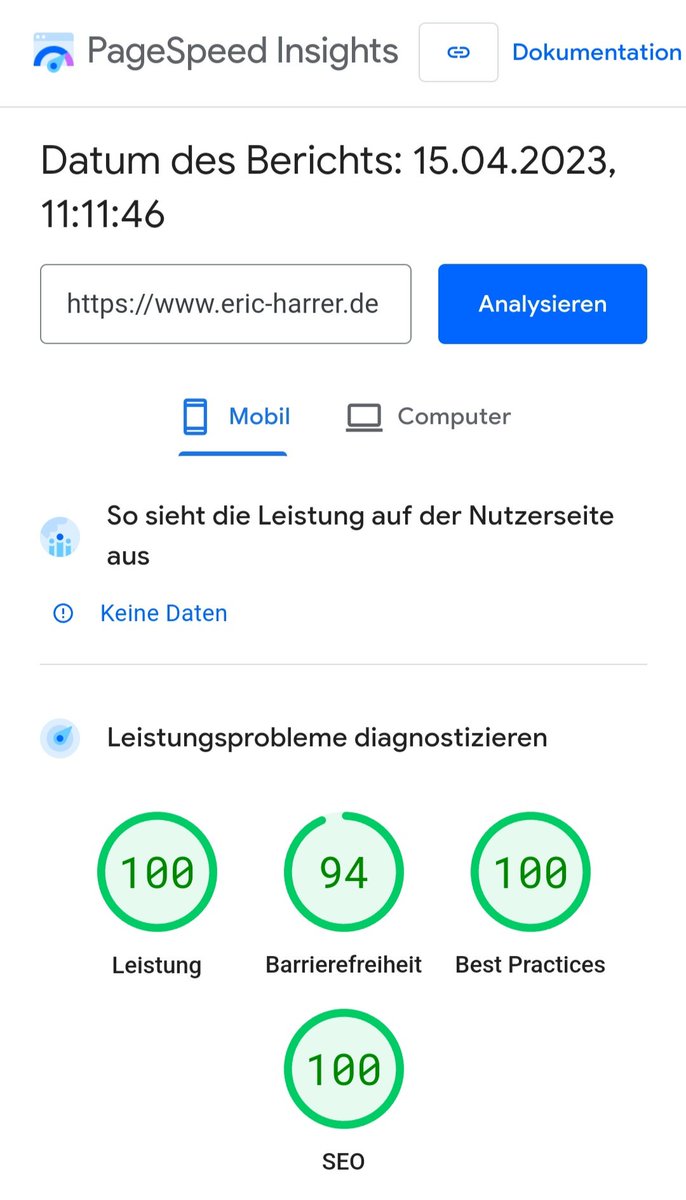Image resolution: width=686 pixels, height=1200 pixels.
Task: Select the SEO score gauge 100
Action: 344,1069
